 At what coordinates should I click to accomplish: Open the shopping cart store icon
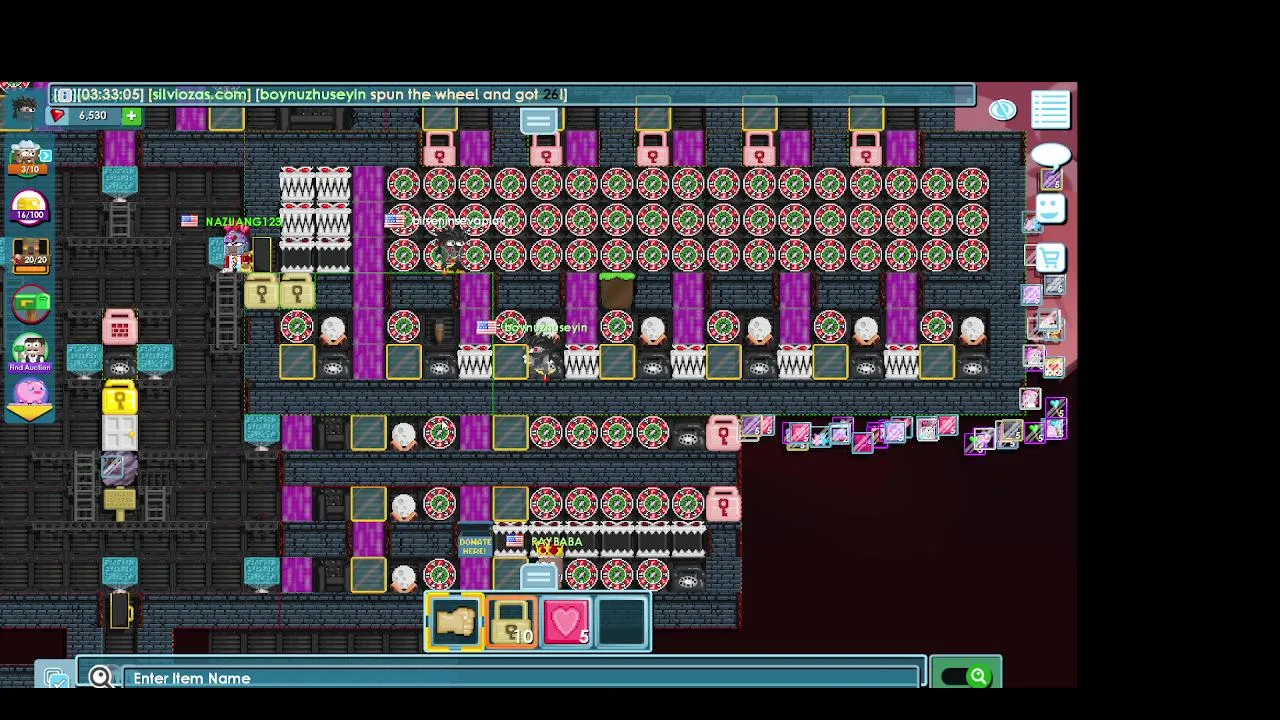(x=1050, y=258)
